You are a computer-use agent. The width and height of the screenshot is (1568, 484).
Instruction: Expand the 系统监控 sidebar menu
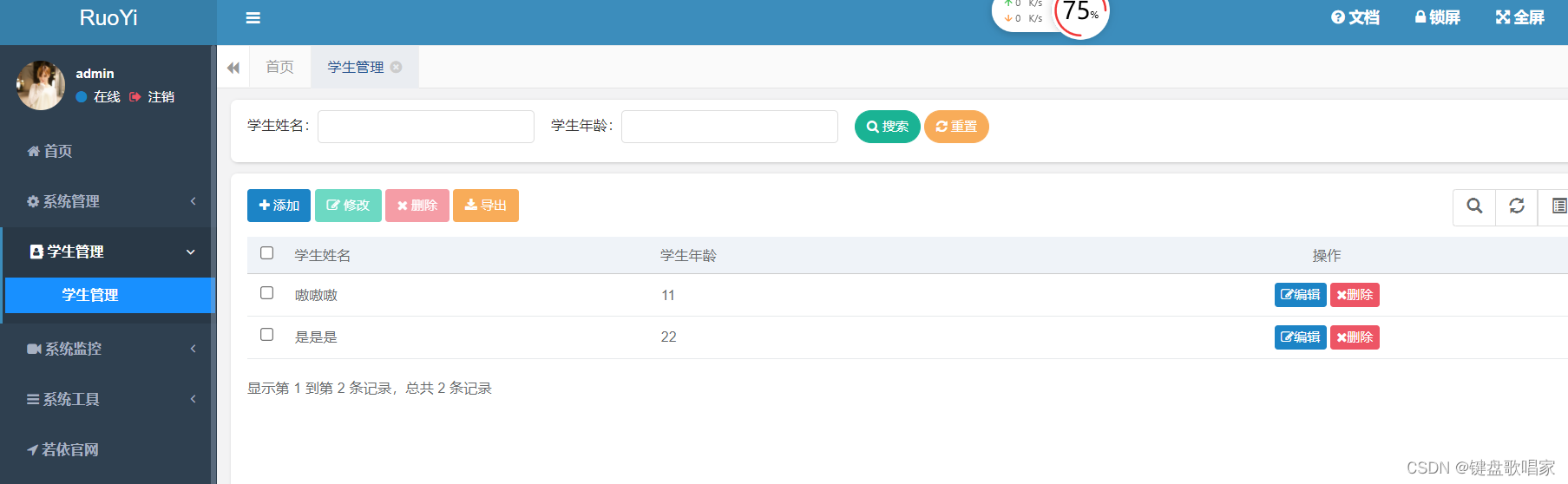pyautogui.click(x=106, y=349)
